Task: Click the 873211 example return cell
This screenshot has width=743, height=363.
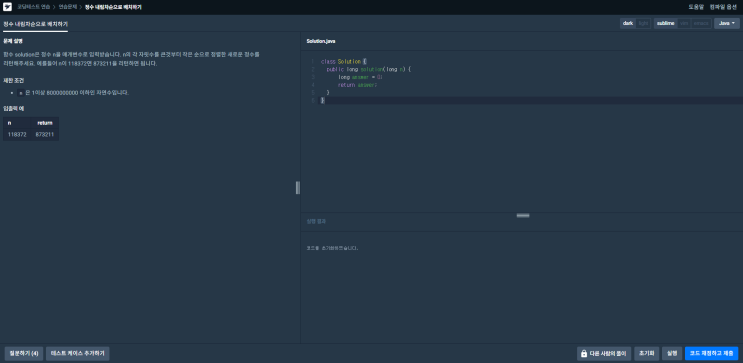Action: (45, 135)
